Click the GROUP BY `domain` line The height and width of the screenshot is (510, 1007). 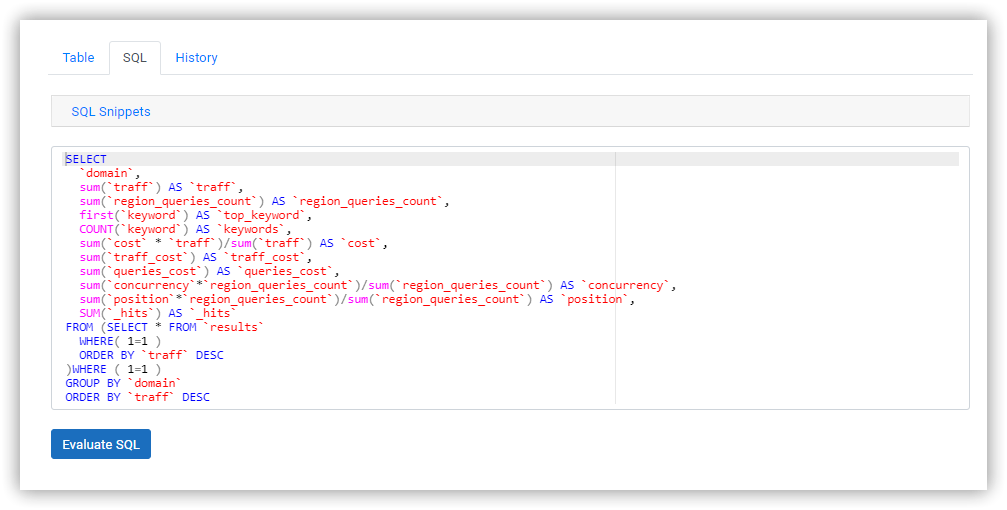click(123, 383)
